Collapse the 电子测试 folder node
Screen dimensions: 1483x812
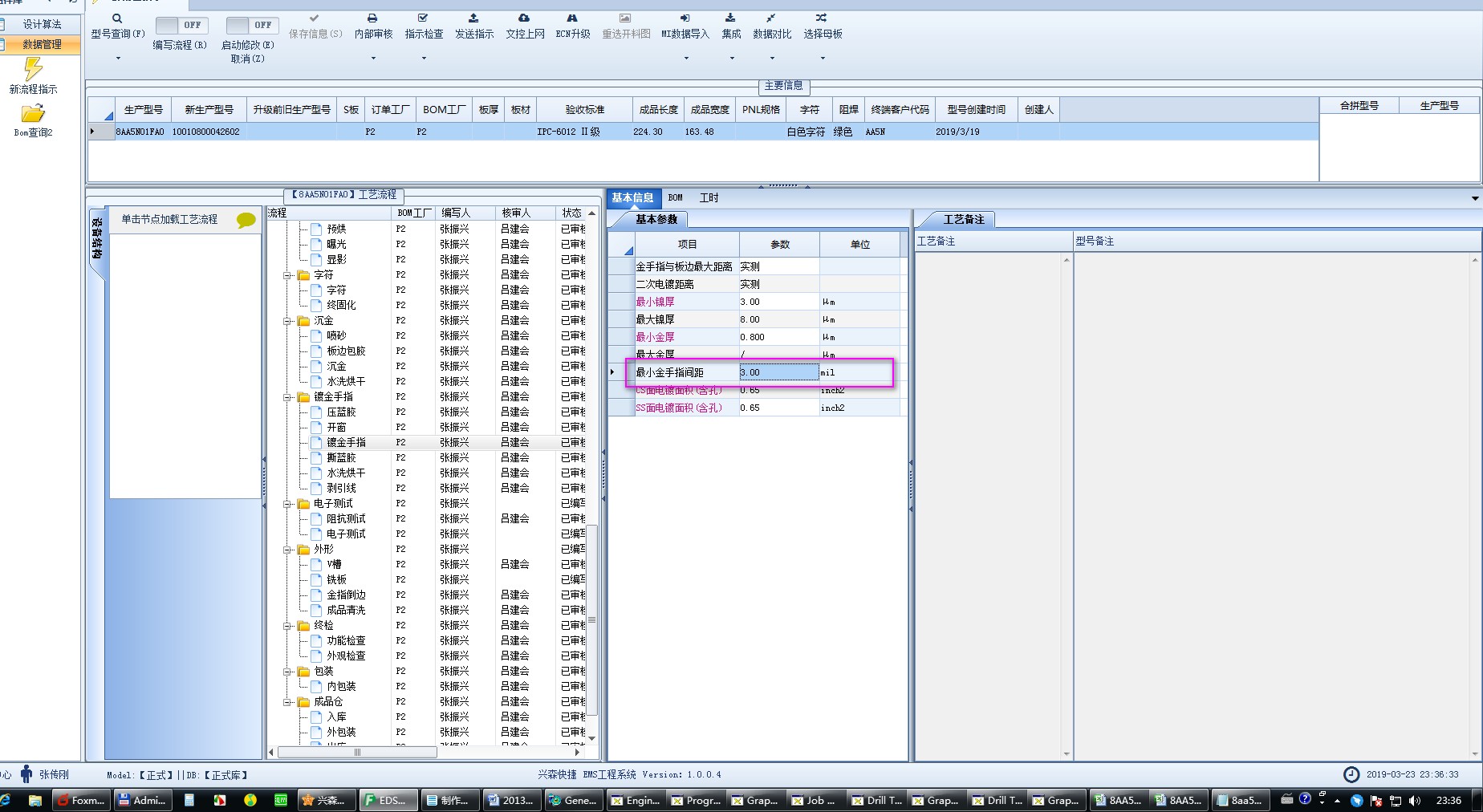[x=288, y=504]
